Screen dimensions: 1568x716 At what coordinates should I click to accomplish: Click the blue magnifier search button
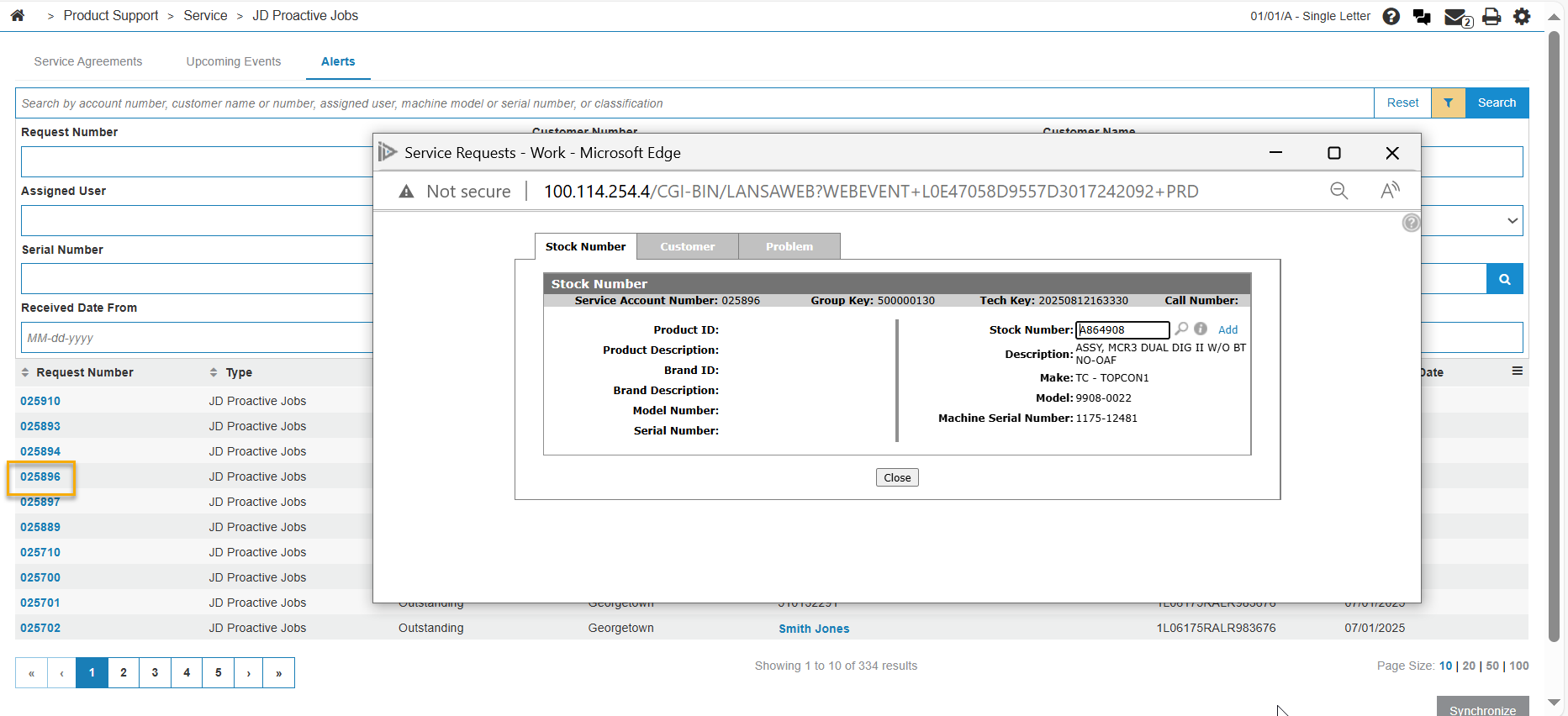point(1504,279)
